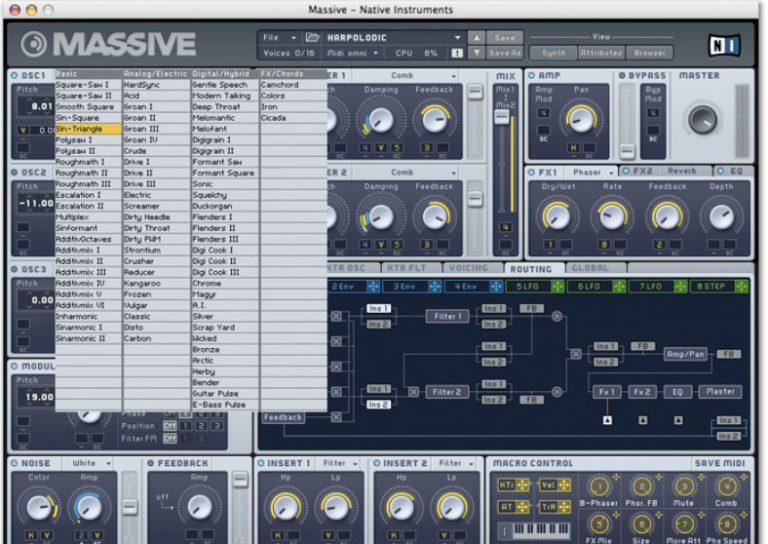Screen dimensions: 768x544
Task: Open the File menu dropdown
Action: click(279, 38)
